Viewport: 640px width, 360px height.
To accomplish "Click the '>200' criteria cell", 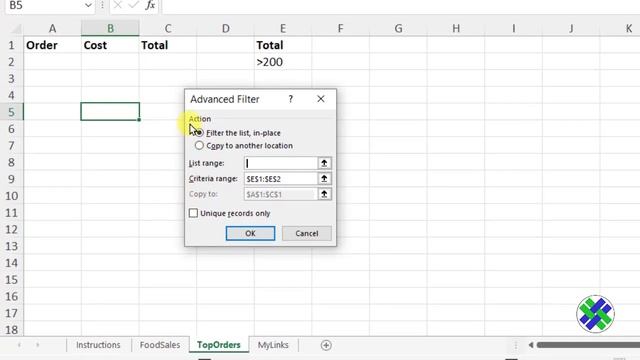I will [x=283, y=62].
